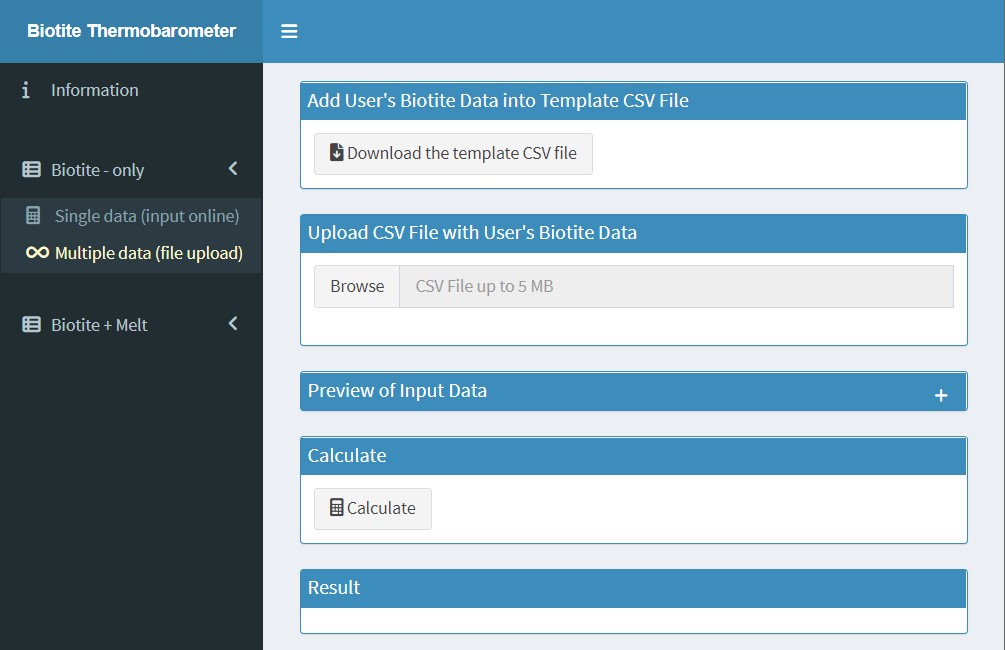Expand the Biotite + Melt chevron arrow
1005x650 pixels.
tap(233, 324)
